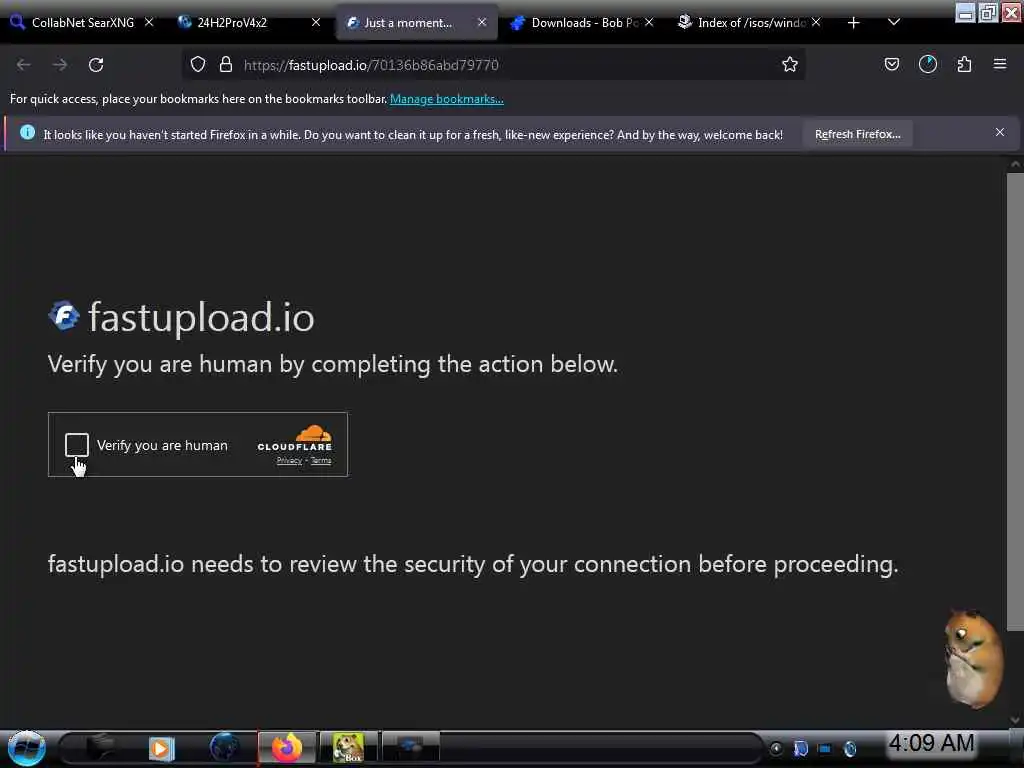The width and height of the screenshot is (1024, 768).
Task: Click the info icon in notification bar
Action: [27, 133]
